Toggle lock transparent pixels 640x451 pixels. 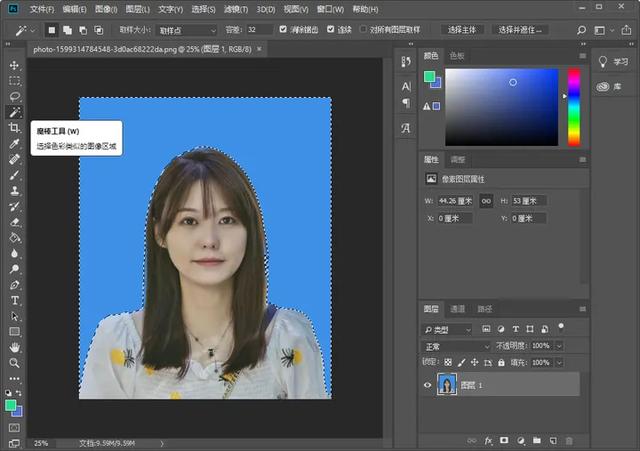[448, 362]
